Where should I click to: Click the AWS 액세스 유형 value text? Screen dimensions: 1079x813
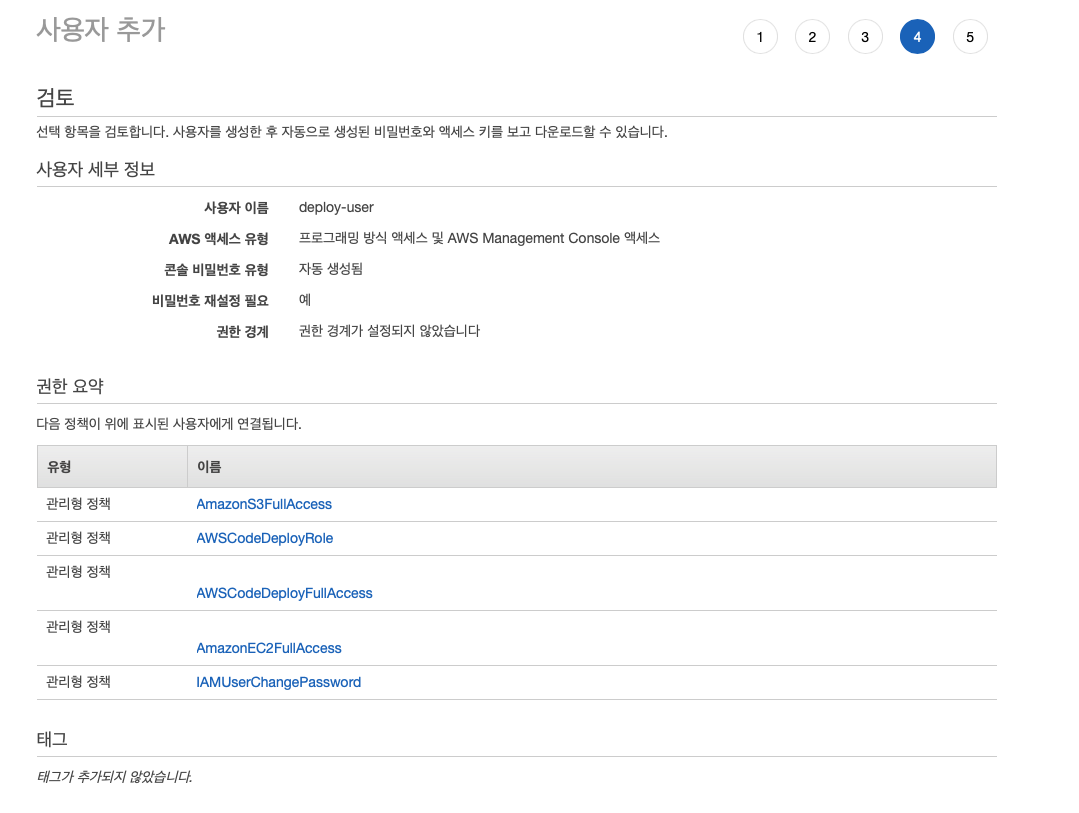click(479, 238)
